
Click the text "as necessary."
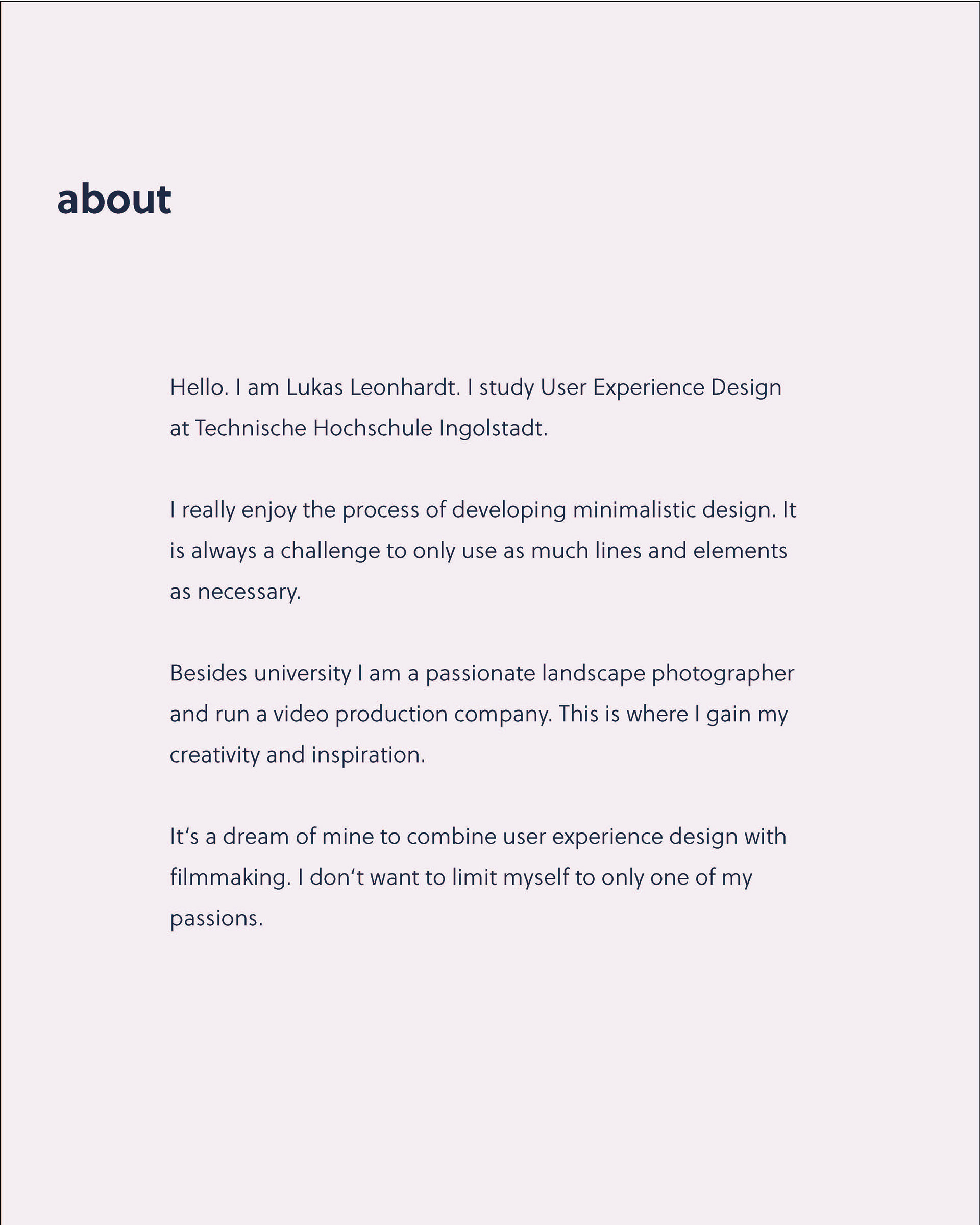[x=235, y=592]
